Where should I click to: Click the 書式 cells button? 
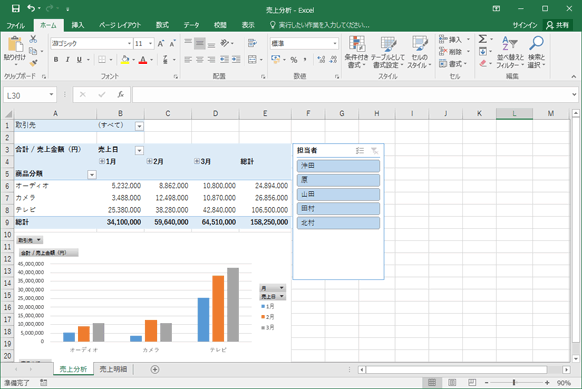click(x=453, y=64)
